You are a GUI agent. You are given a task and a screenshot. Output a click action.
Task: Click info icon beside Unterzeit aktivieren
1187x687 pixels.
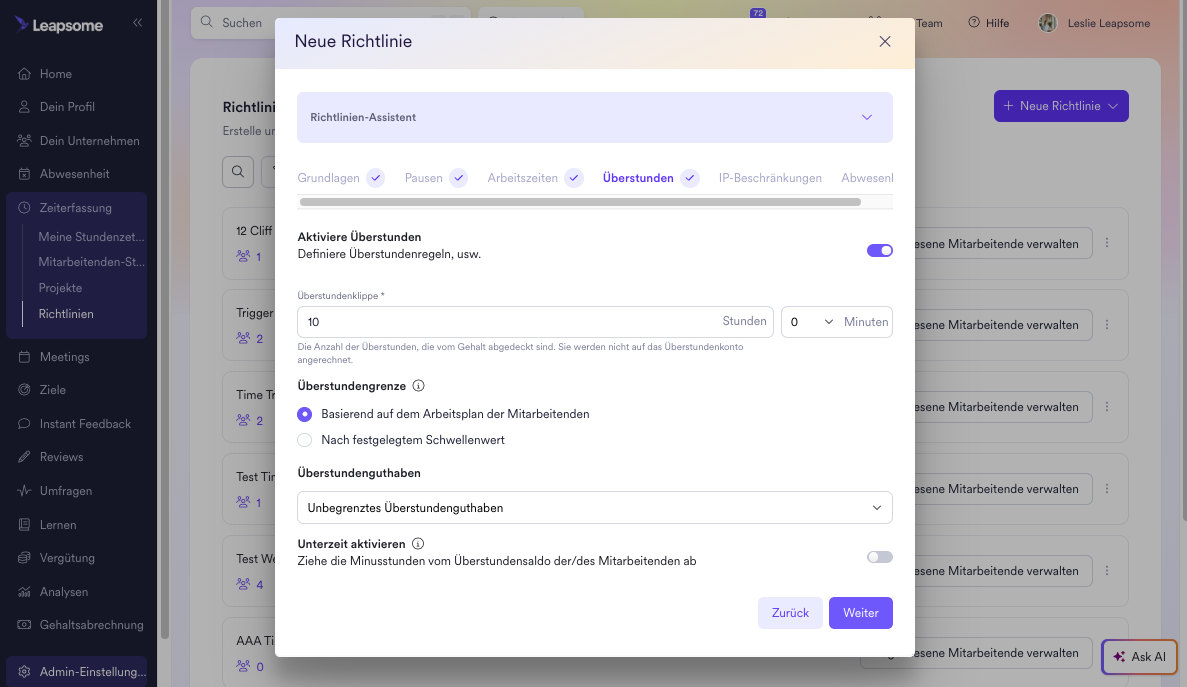coord(418,544)
